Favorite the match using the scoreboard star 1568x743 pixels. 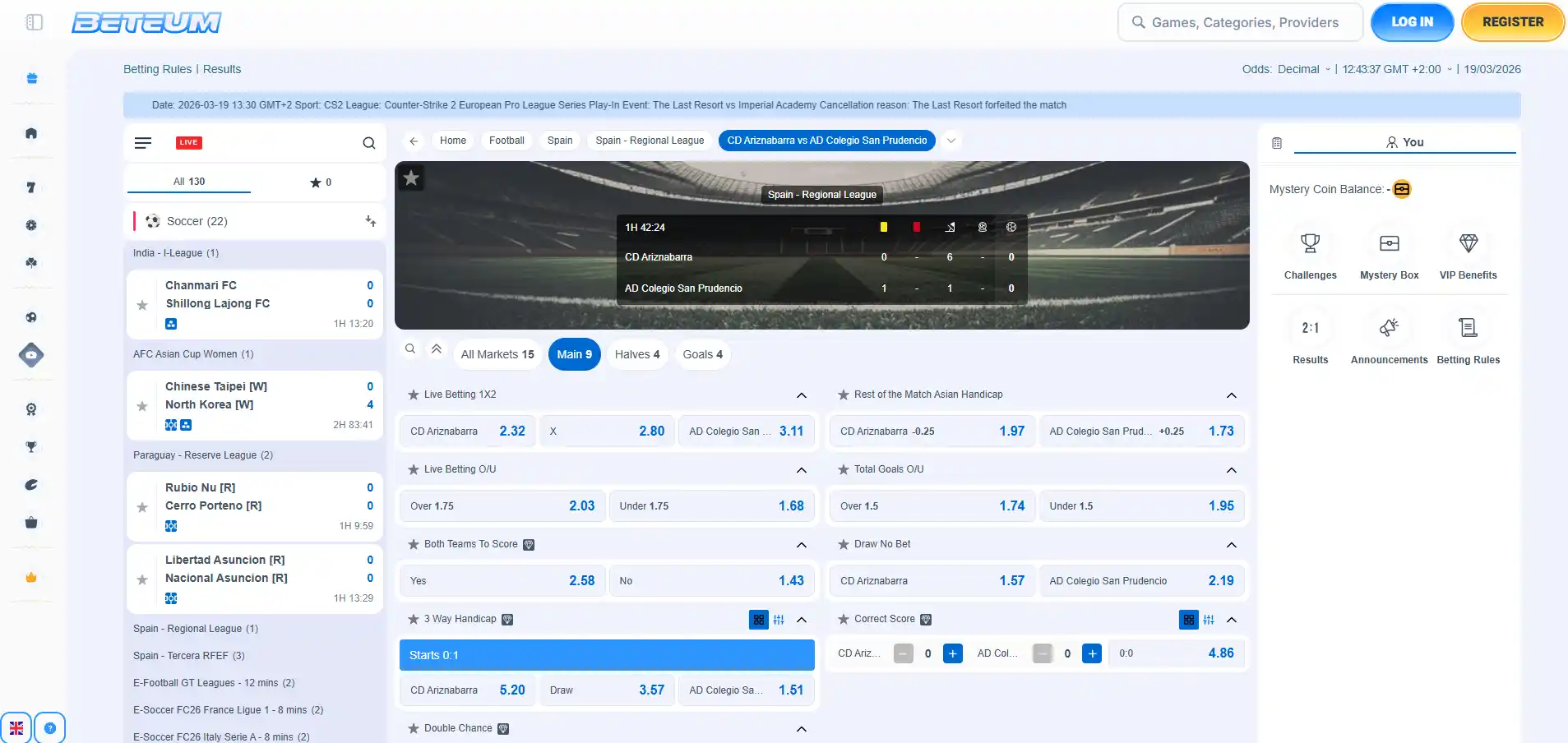[x=411, y=178]
